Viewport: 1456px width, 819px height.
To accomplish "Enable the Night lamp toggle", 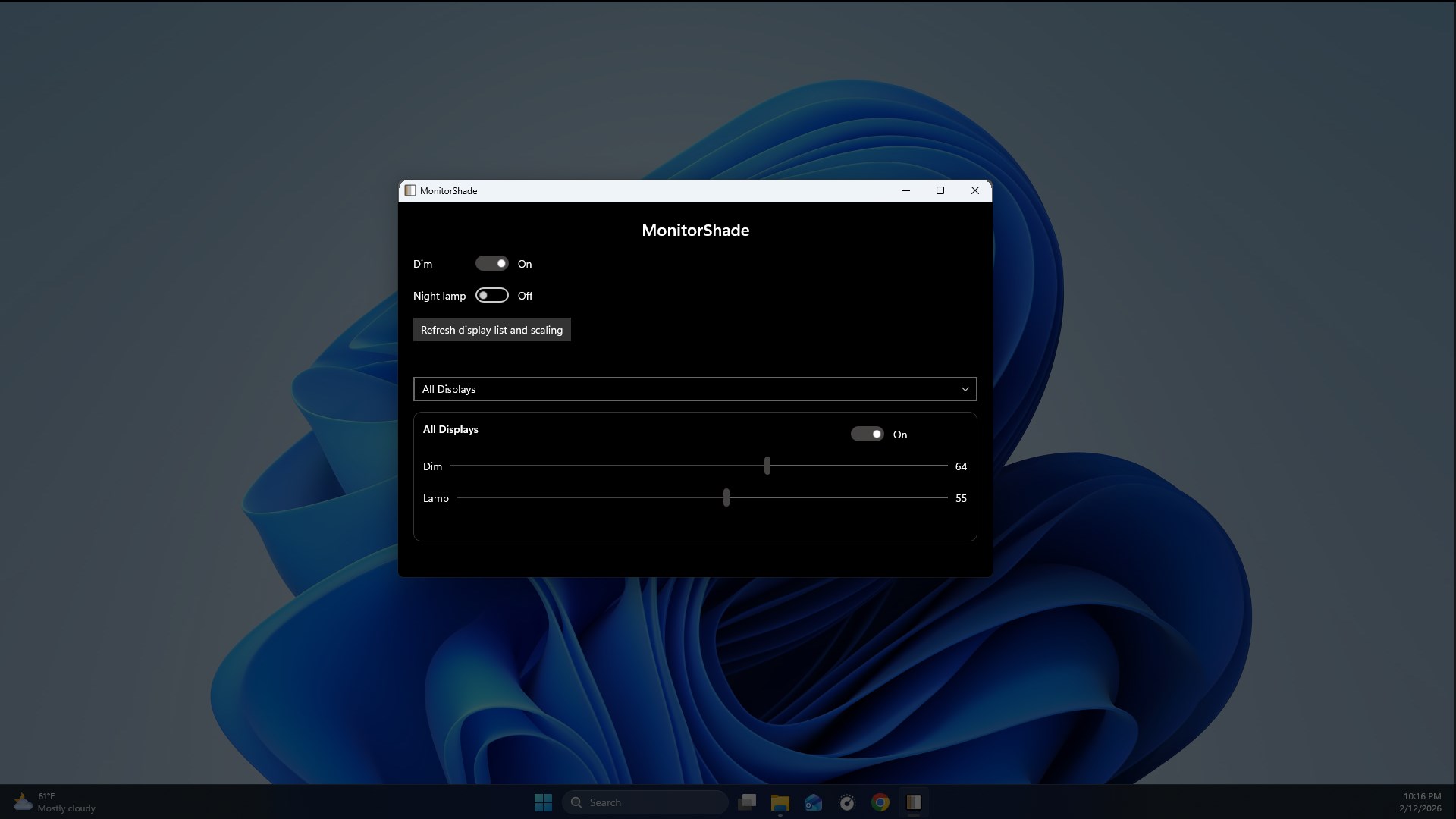I will point(492,295).
